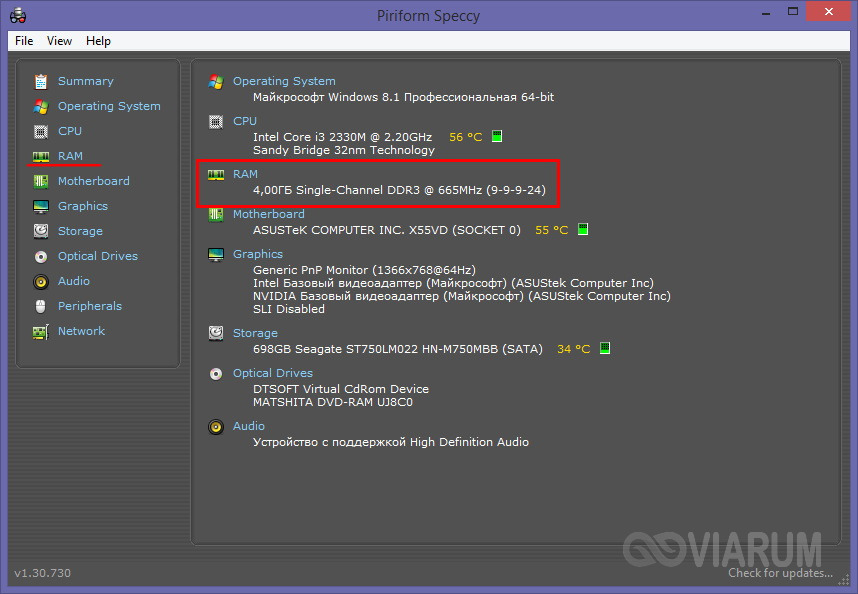Image resolution: width=858 pixels, height=594 pixels.
Task: Click the Storage temperature 34 °C indicator
Action: 573,349
